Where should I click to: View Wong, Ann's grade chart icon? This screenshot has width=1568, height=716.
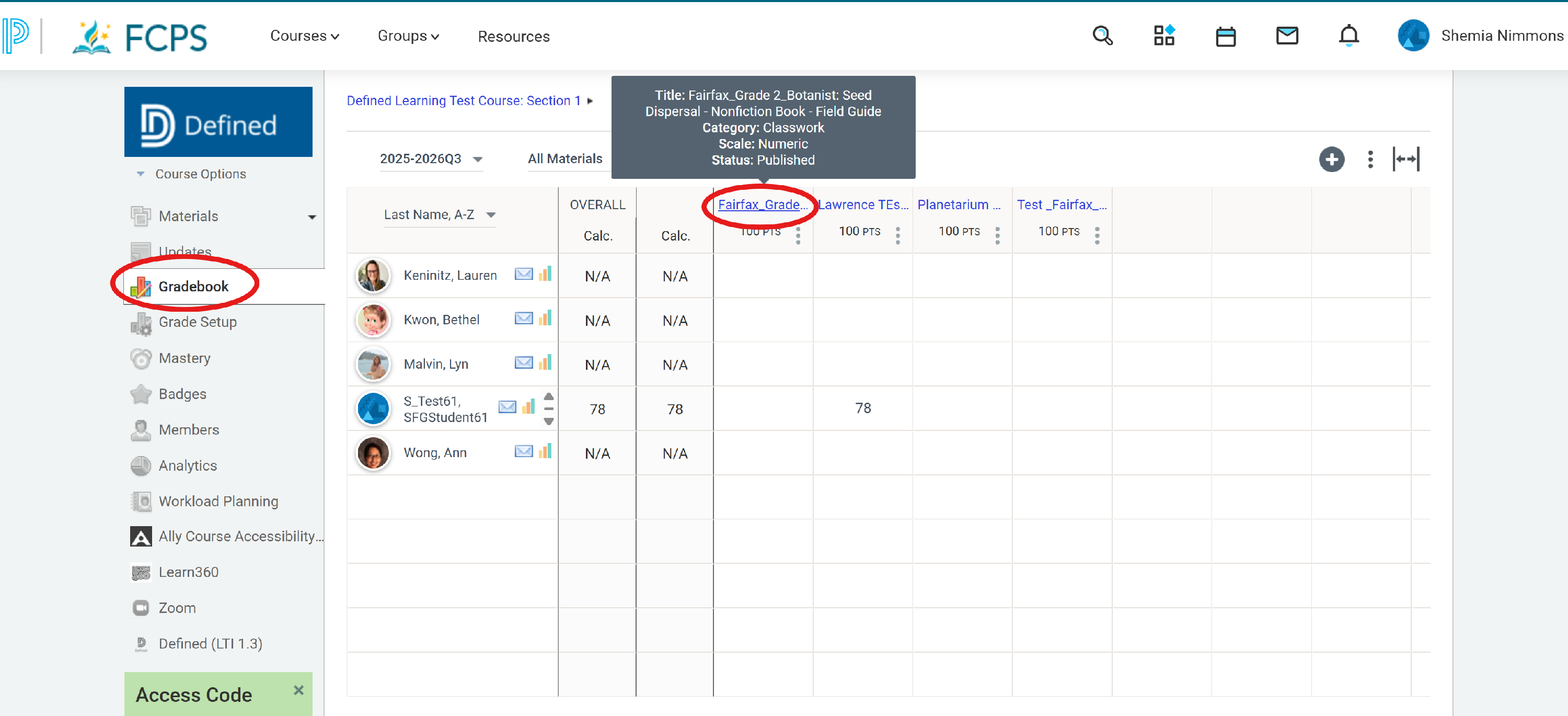pyautogui.click(x=545, y=451)
